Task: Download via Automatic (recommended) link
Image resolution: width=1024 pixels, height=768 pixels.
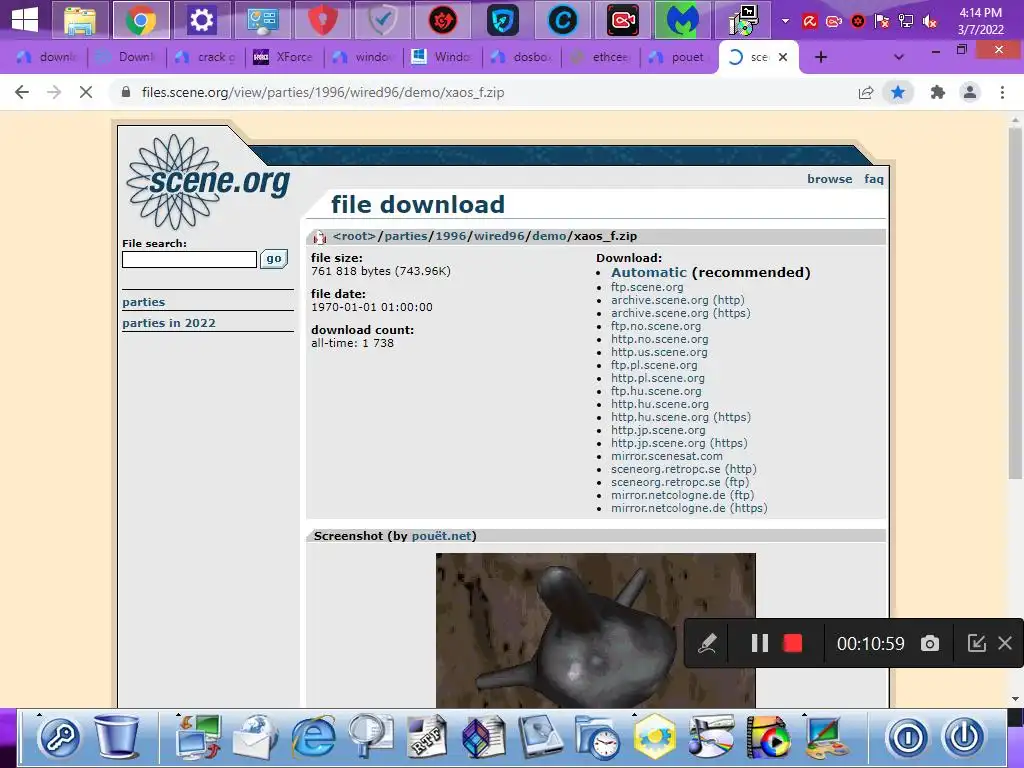Action: (648, 272)
